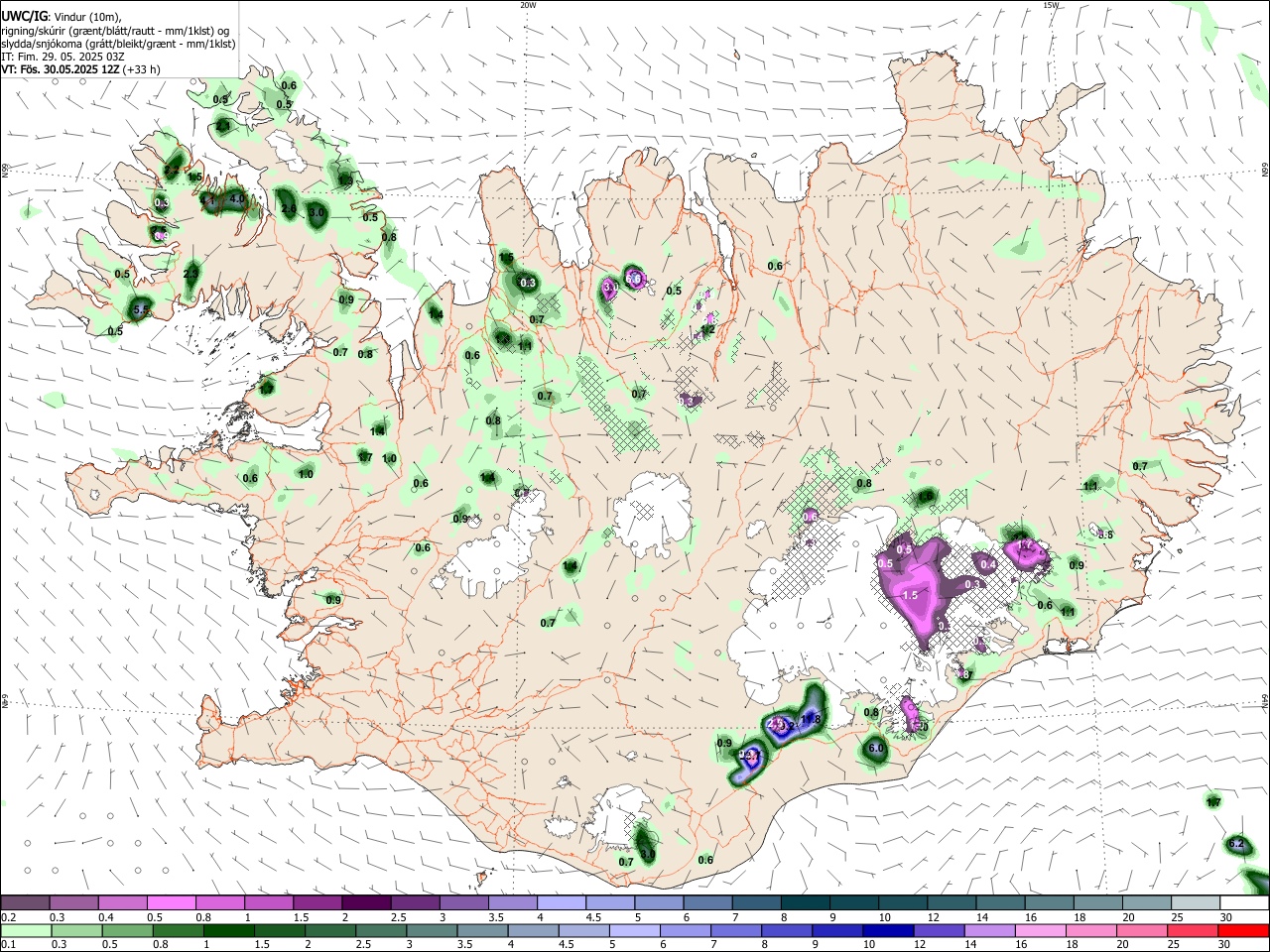Click the 15W longitude label
This screenshot has height=952, width=1270.
[1051, 5]
